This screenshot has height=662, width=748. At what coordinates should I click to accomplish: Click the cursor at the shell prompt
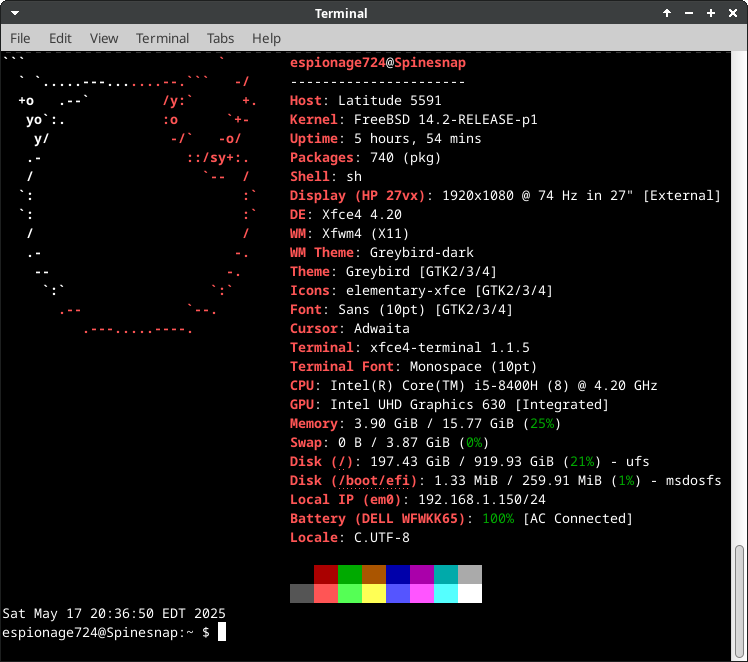(x=222, y=632)
